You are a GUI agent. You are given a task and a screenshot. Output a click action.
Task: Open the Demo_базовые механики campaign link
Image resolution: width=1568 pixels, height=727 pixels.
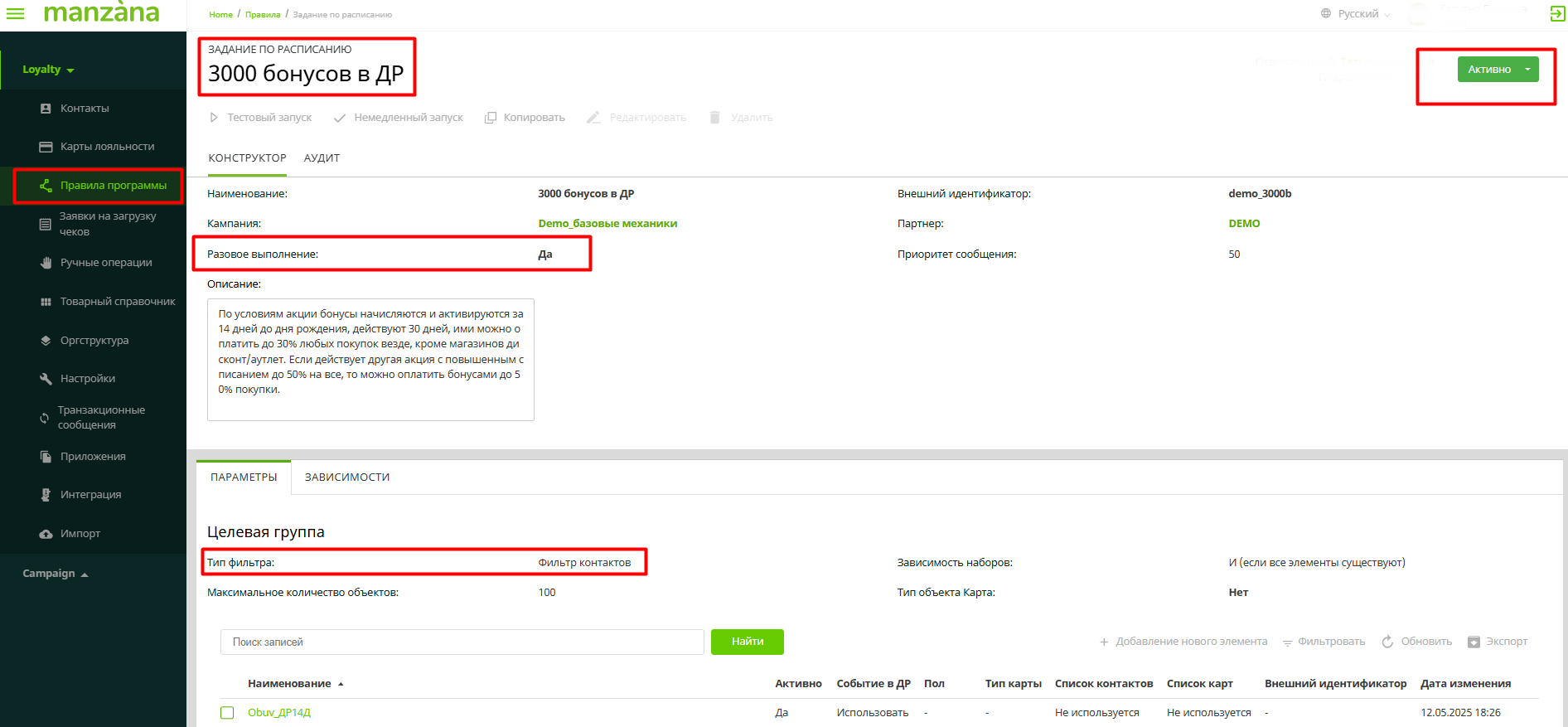607,224
